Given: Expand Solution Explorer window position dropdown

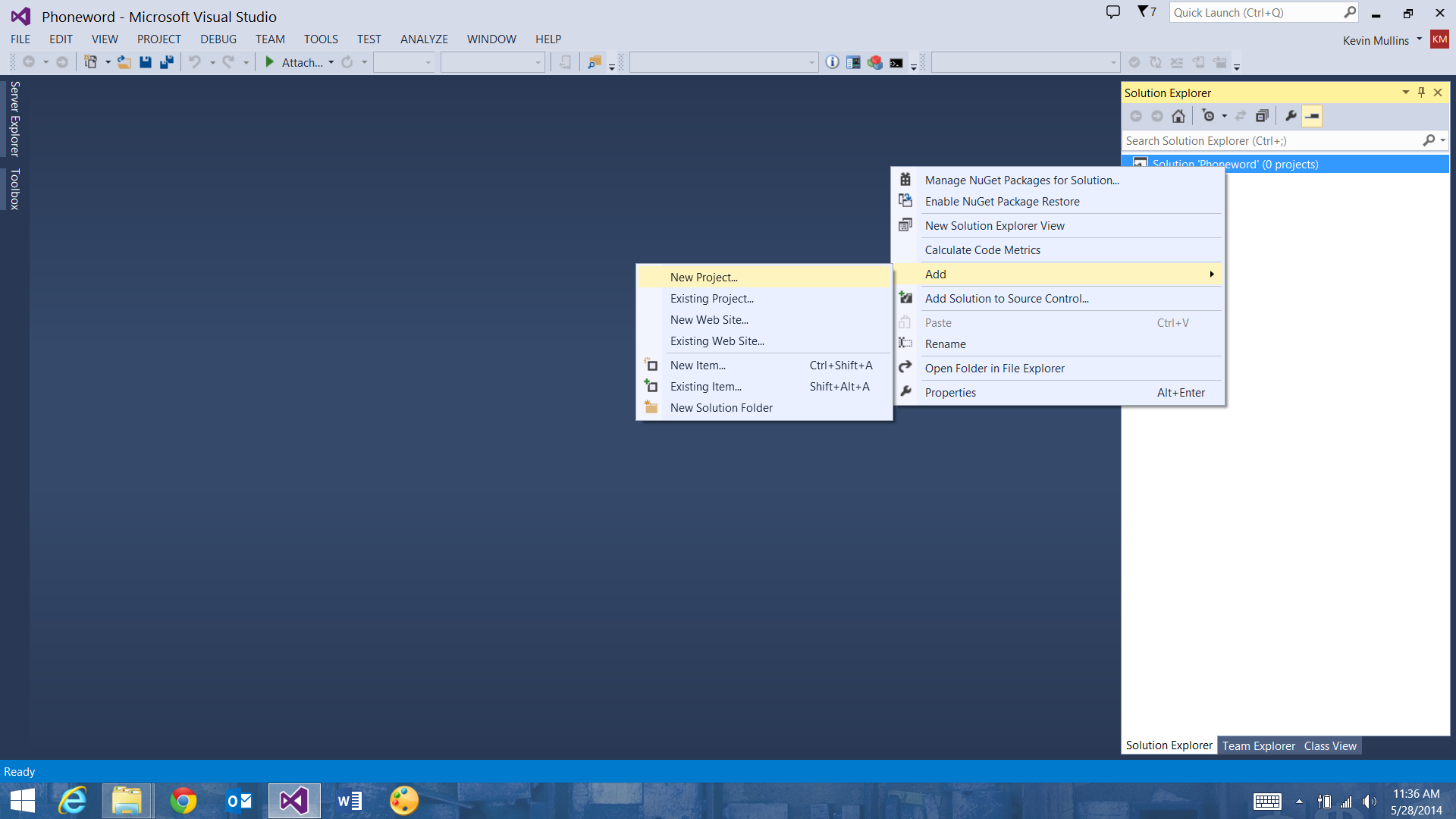Looking at the screenshot, I should click(x=1405, y=93).
